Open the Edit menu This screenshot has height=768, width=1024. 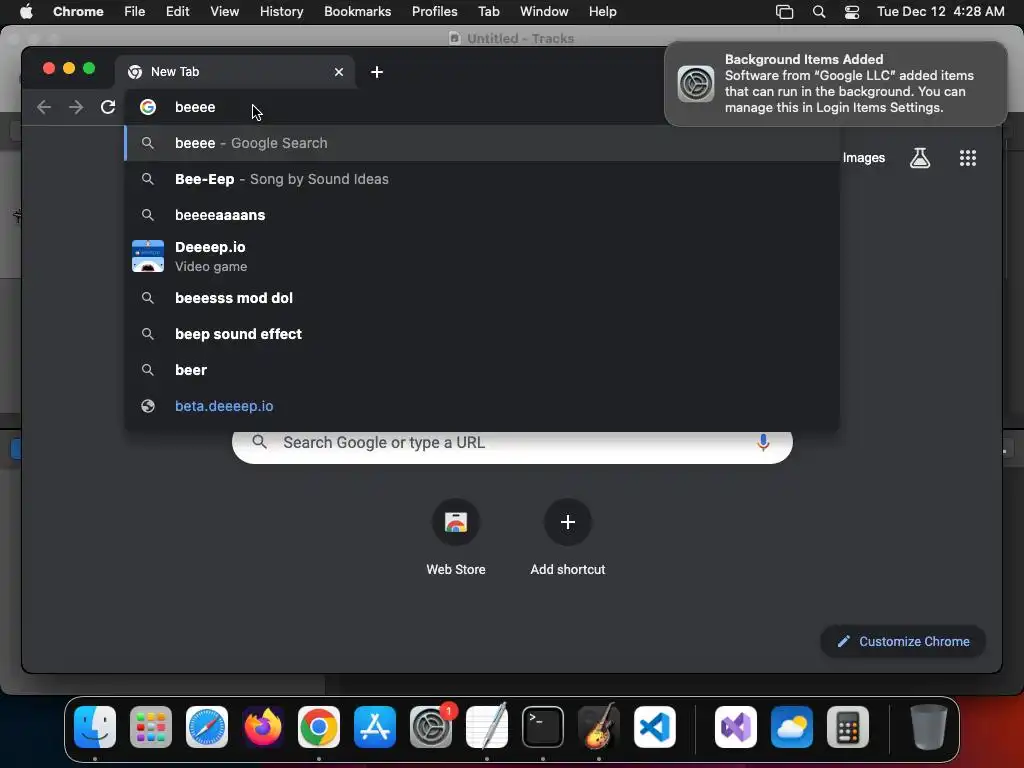coord(177,11)
